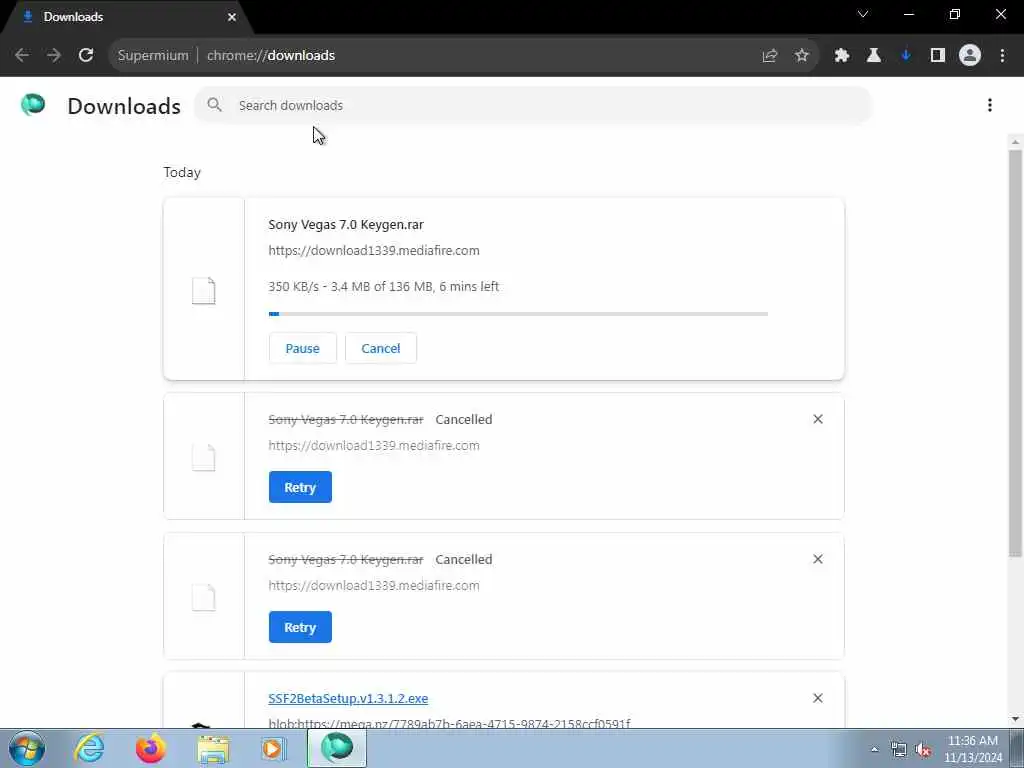The width and height of the screenshot is (1024, 768).
Task: Click the active download's mediafire URL text
Action: click(x=374, y=250)
